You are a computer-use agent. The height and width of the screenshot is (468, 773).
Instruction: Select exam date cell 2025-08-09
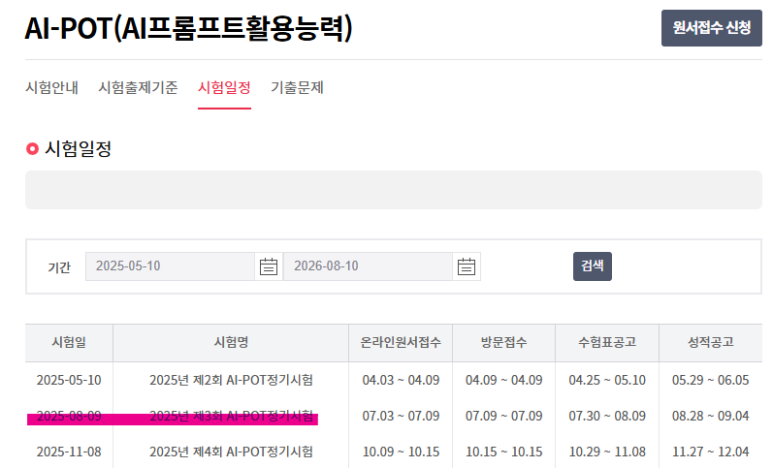tap(69, 416)
